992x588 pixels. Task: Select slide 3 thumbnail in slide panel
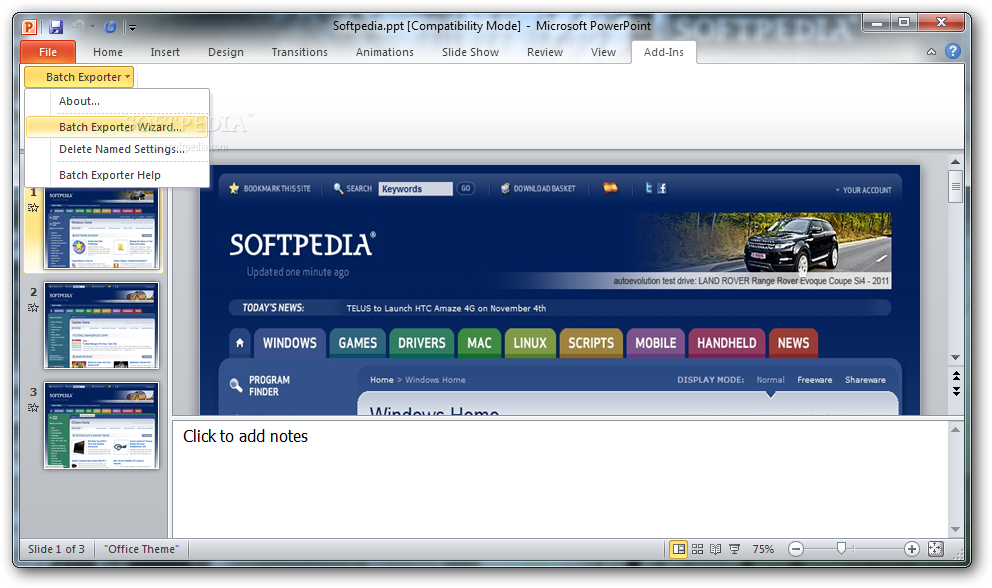coord(101,425)
